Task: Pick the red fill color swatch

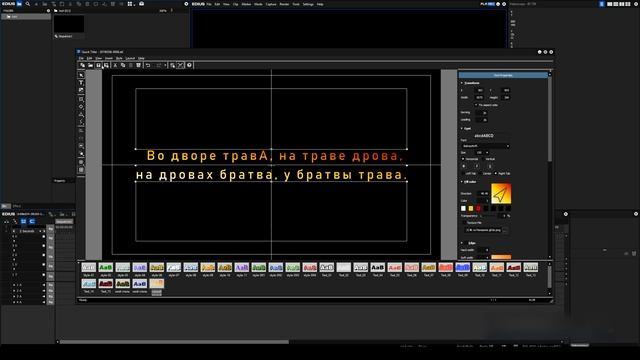Action: pyautogui.click(x=478, y=209)
